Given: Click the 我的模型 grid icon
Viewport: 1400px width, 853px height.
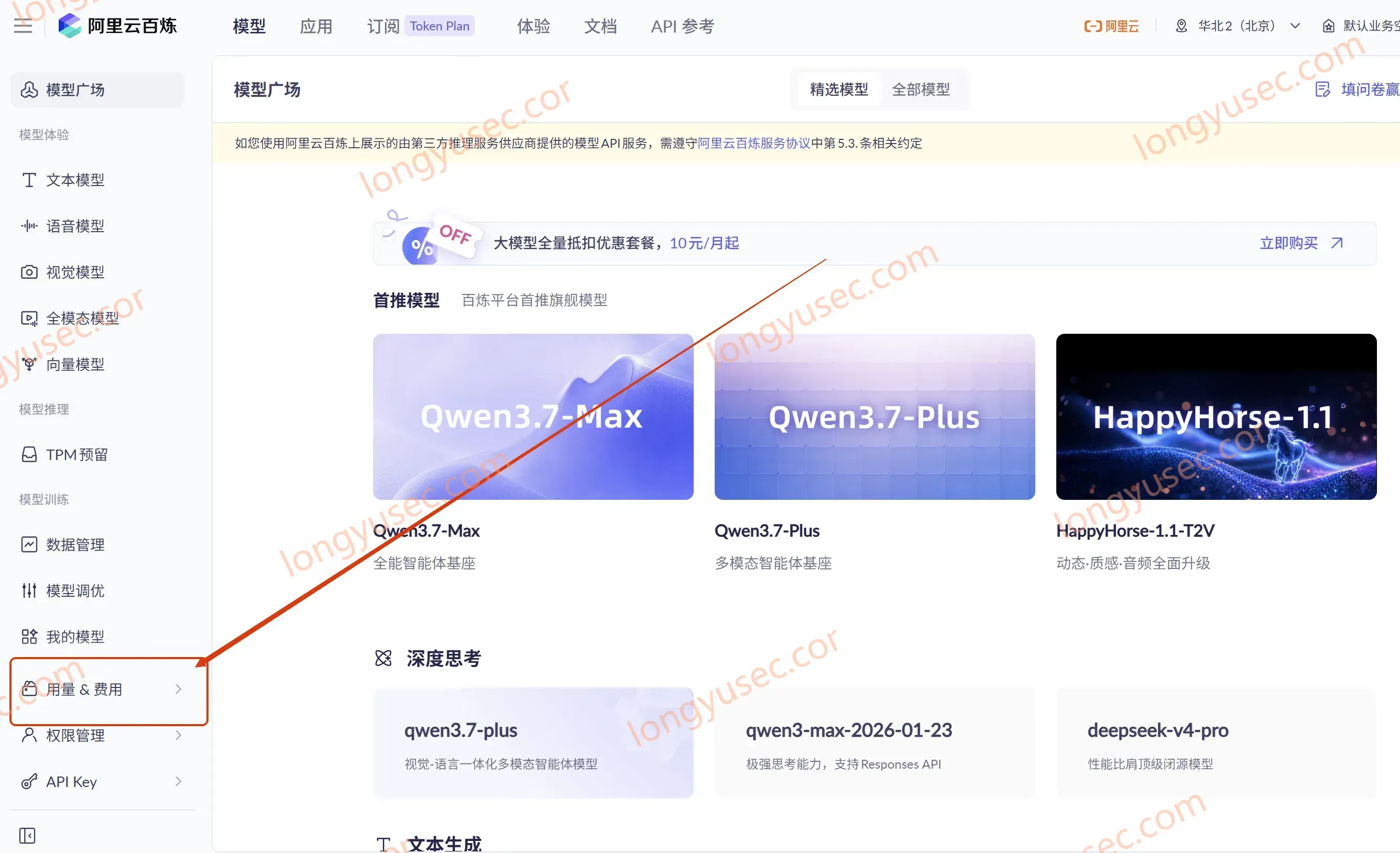Looking at the screenshot, I should tap(29, 637).
